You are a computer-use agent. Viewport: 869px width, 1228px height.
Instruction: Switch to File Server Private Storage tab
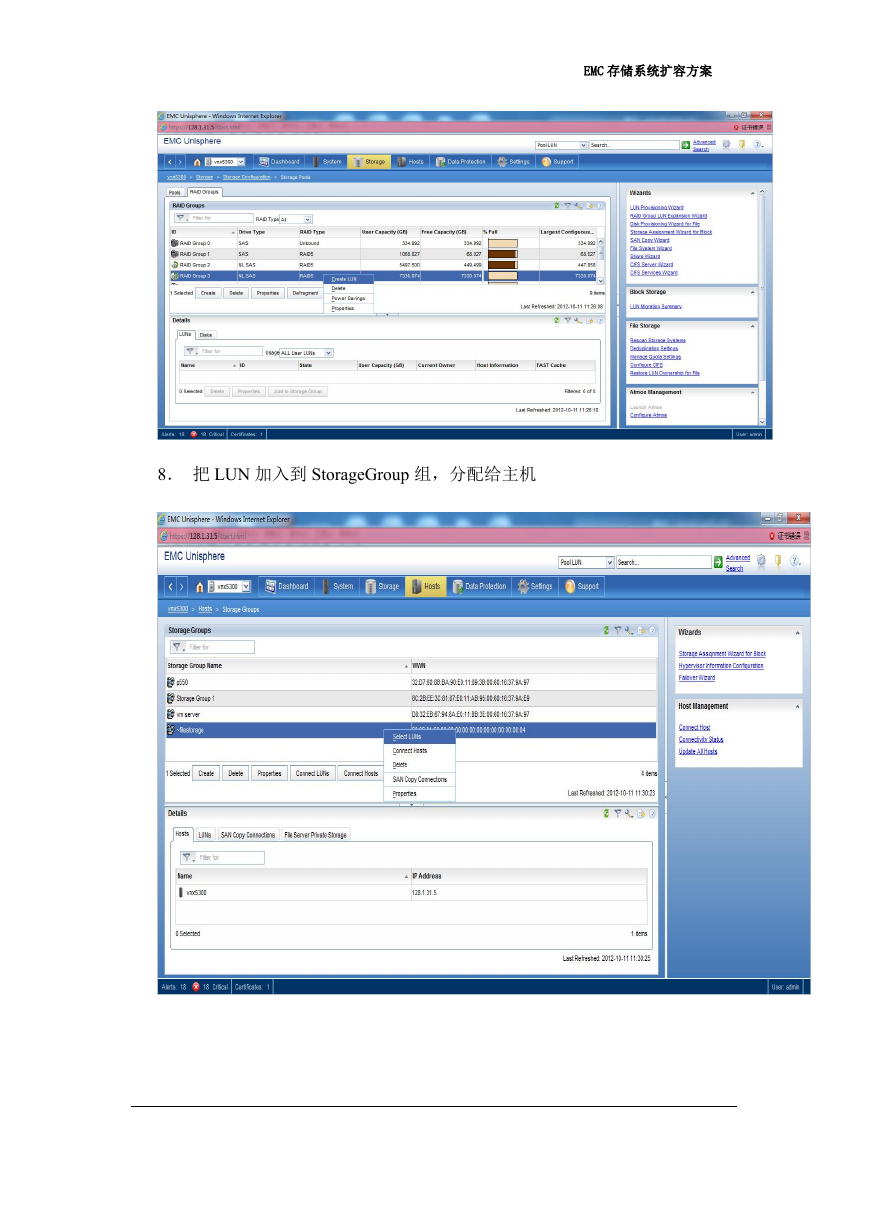[315, 834]
